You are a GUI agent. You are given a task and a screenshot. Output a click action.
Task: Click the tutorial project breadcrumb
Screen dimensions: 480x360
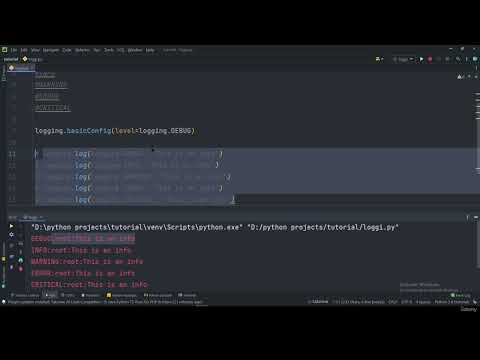(x=11, y=59)
